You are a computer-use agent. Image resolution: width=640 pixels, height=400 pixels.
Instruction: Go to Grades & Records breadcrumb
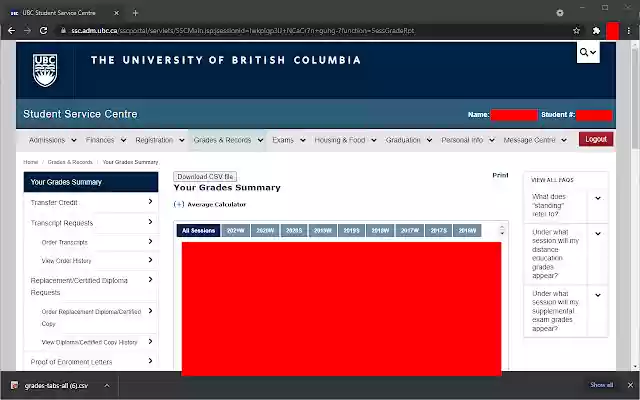point(70,162)
